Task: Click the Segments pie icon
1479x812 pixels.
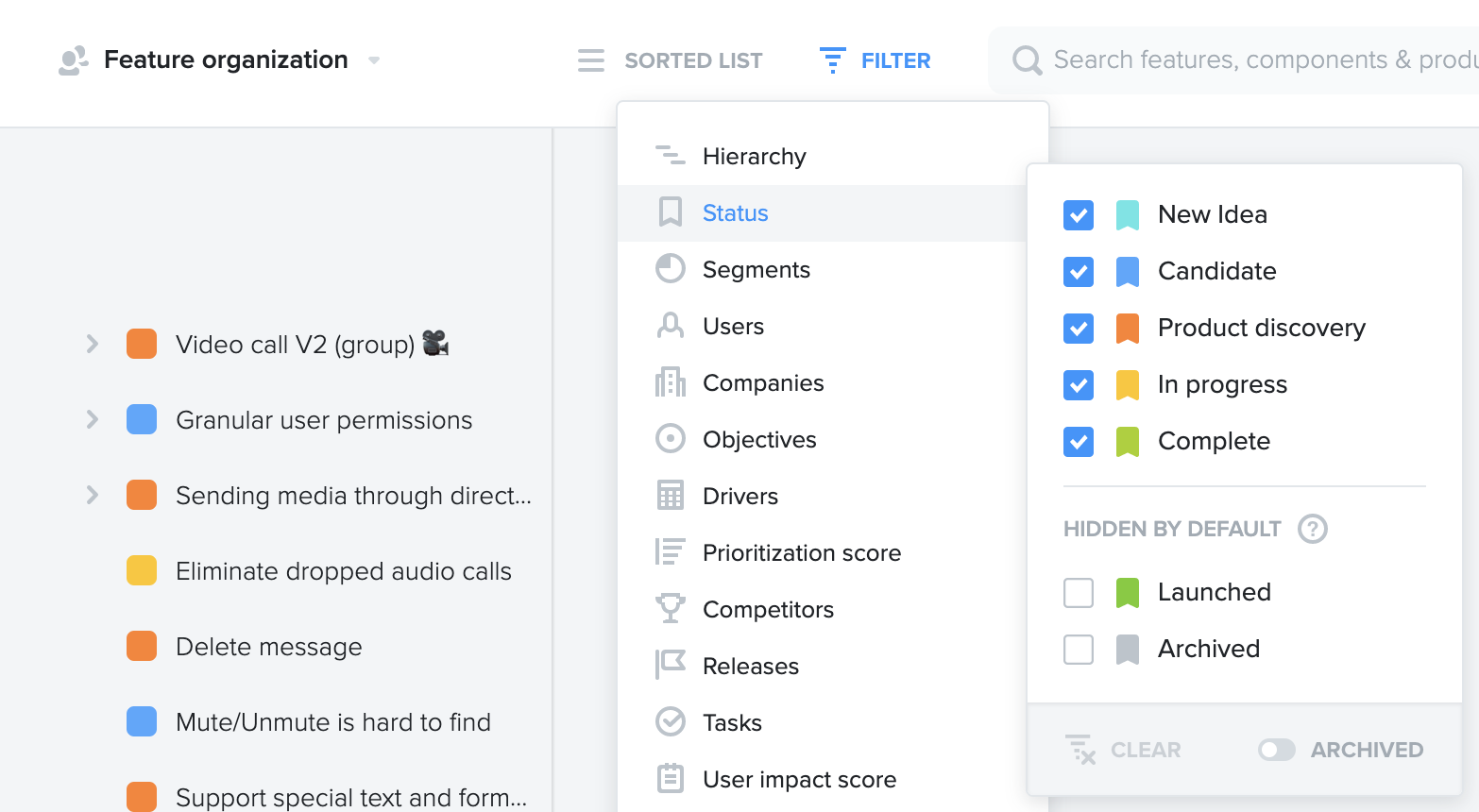Action: click(x=670, y=269)
